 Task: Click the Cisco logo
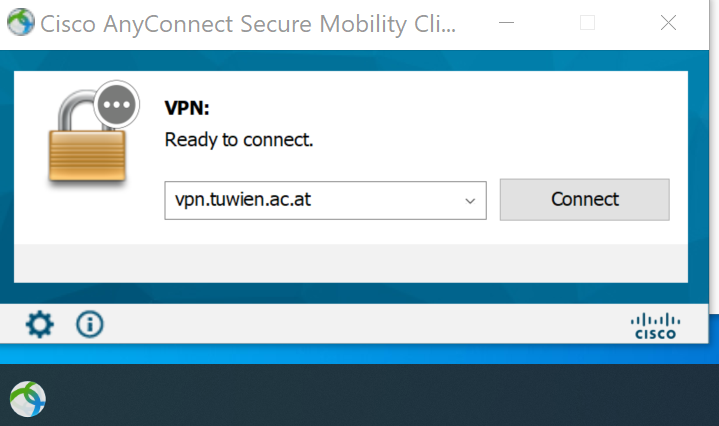(x=655, y=326)
